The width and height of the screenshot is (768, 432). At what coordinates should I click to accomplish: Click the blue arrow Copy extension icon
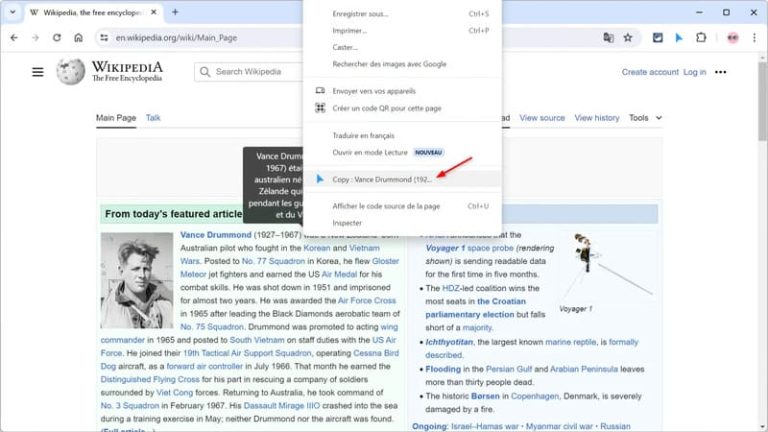click(x=679, y=37)
